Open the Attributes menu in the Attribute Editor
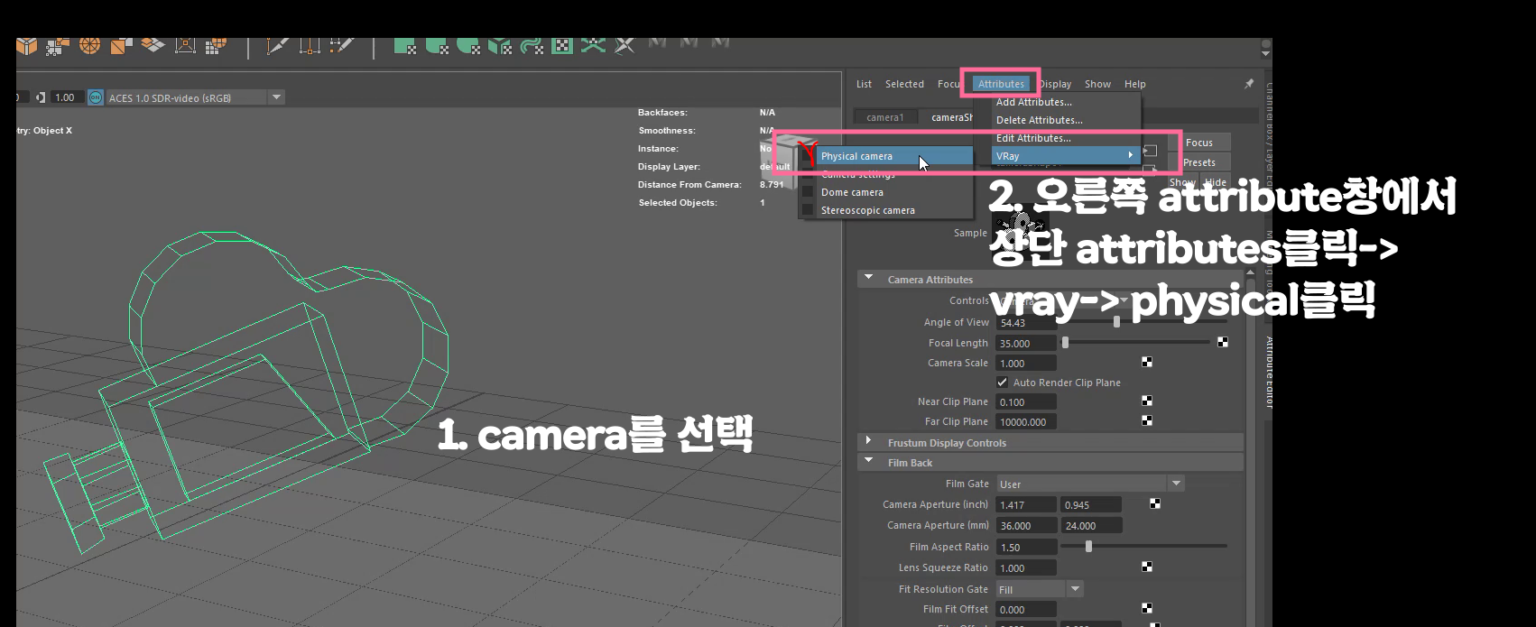1536x627 pixels. coord(1000,84)
